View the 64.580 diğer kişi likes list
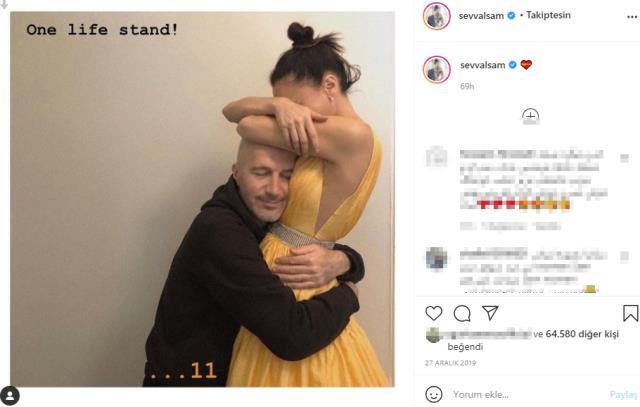 coord(582,334)
